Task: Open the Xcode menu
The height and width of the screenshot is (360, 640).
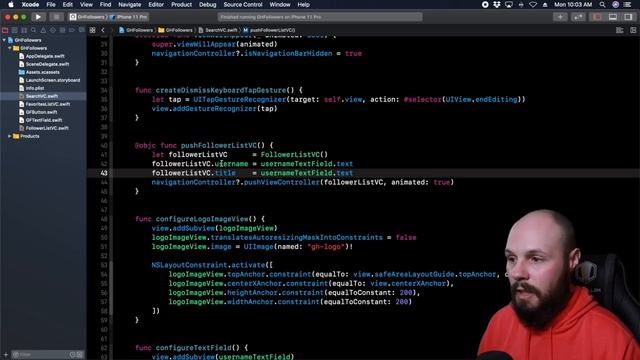Action: (x=30, y=4)
